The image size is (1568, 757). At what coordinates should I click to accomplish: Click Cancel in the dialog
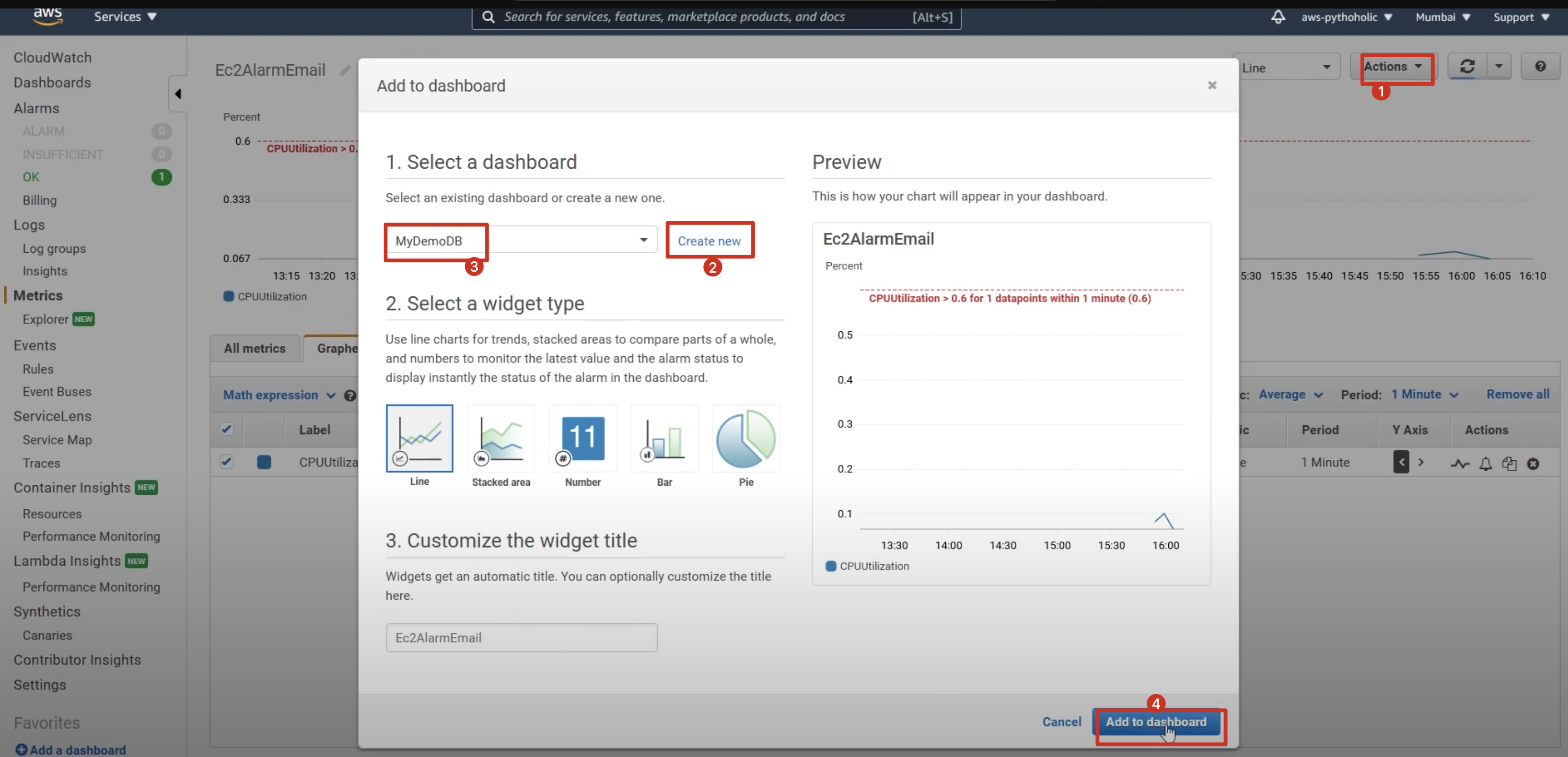point(1061,723)
